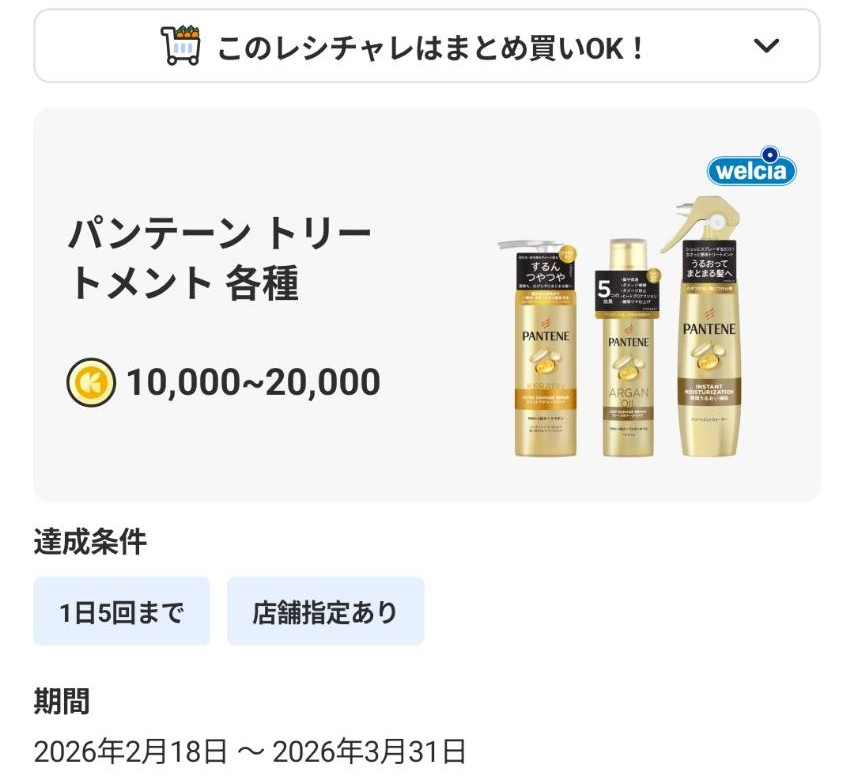The height and width of the screenshot is (784, 854).
Task: Tap the gray product card background
Action: (427, 305)
